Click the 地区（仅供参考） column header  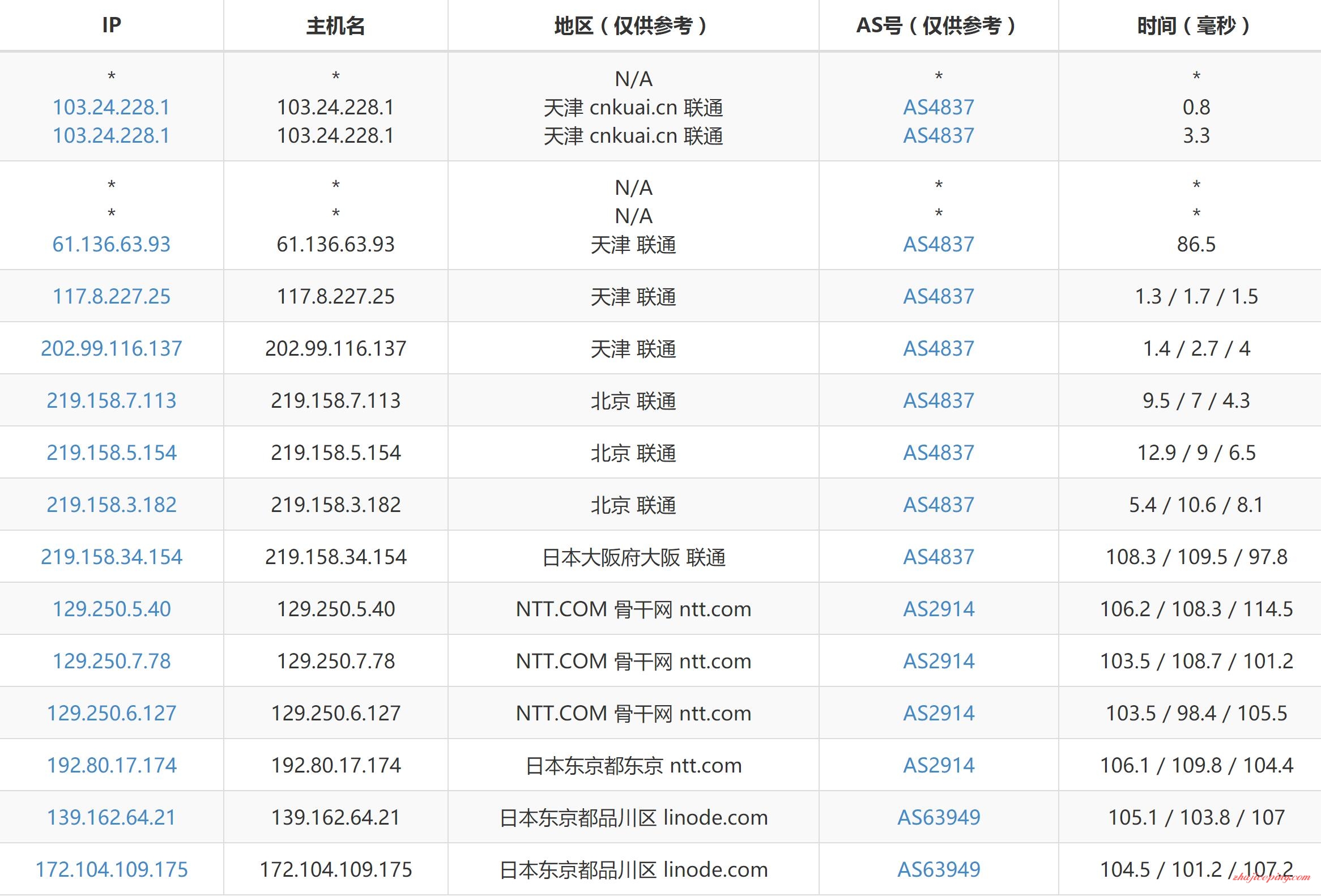point(633,25)
